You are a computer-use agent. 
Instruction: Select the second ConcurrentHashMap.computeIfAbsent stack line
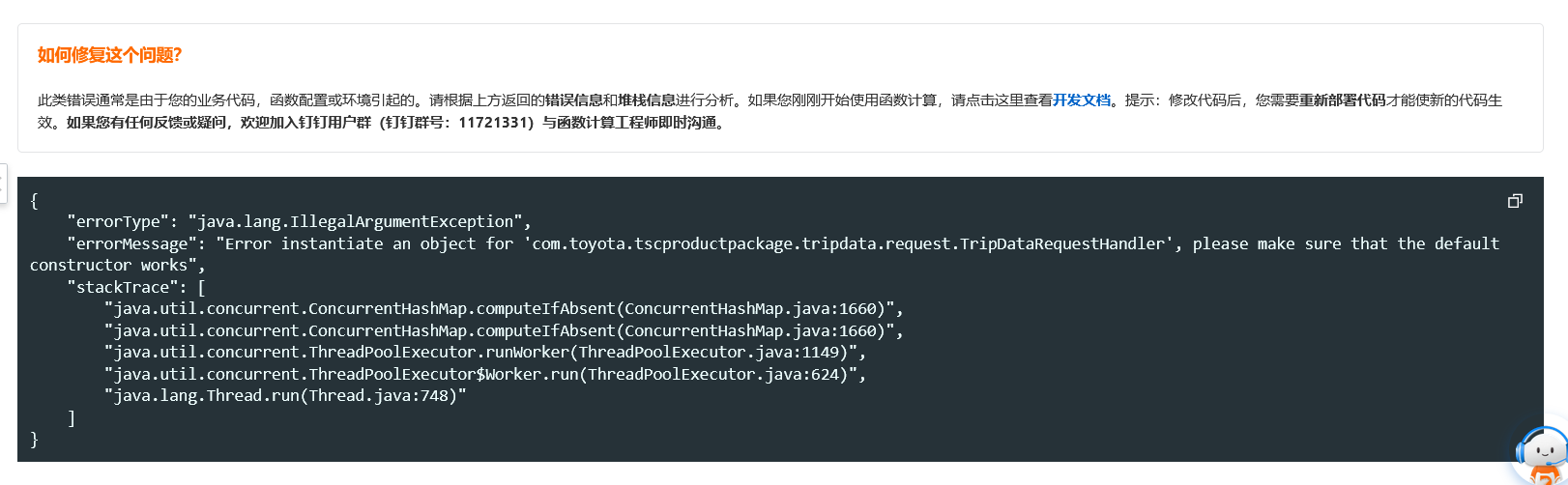point(504,330)
